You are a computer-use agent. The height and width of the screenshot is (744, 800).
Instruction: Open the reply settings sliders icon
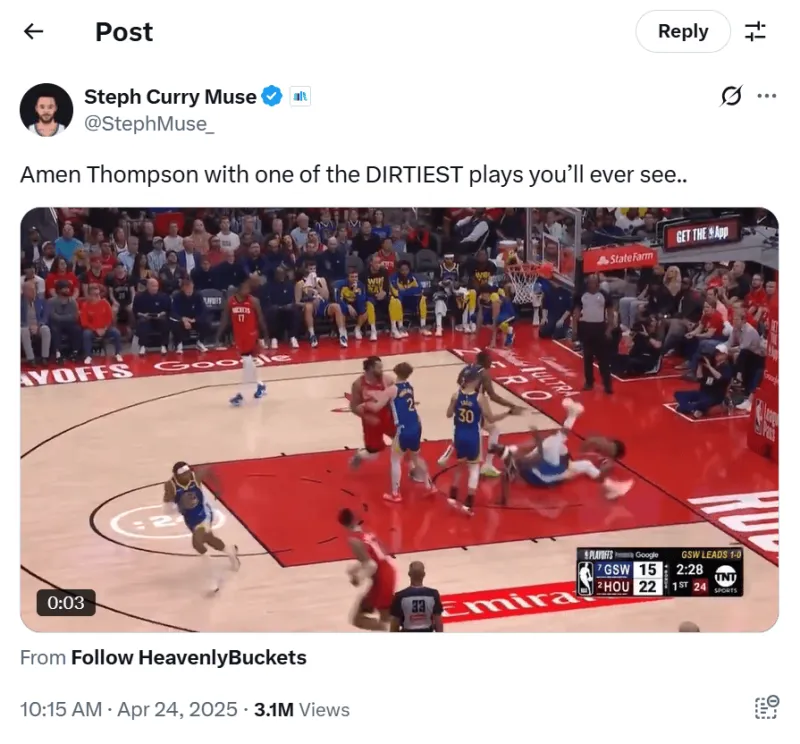[755, 32]
